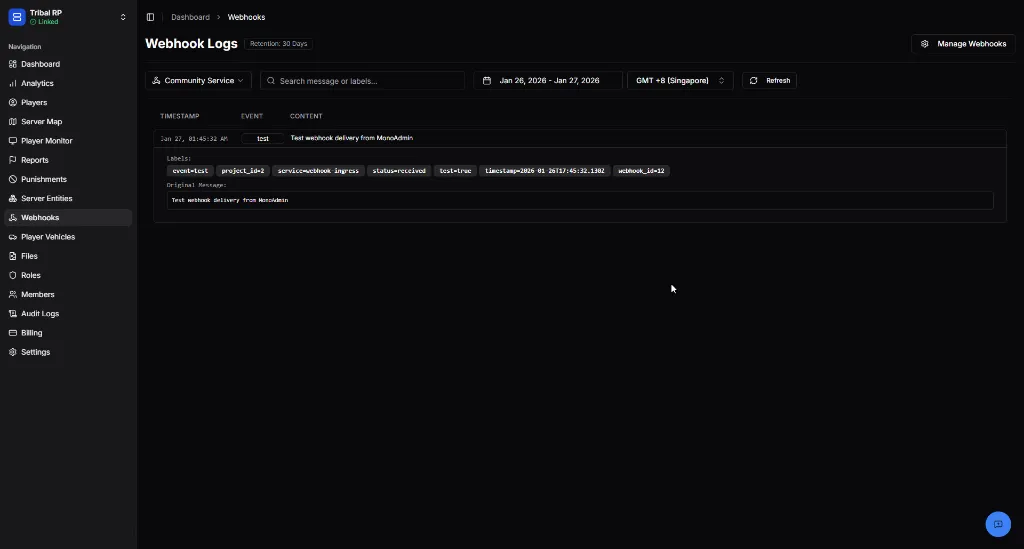Click the Punishments ban icon

tap(12, 180)
